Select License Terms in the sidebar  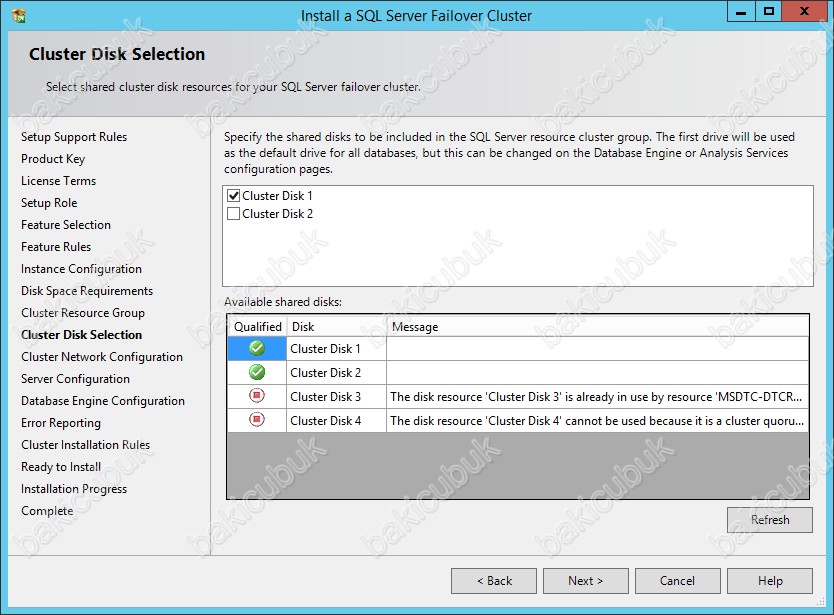pos(59,181)
